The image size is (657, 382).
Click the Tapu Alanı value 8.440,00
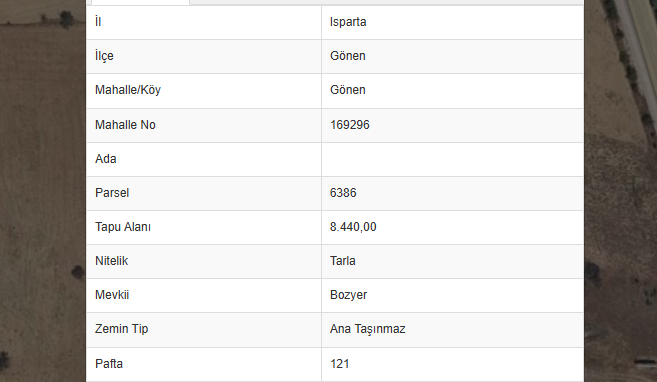tap(353, 227)
